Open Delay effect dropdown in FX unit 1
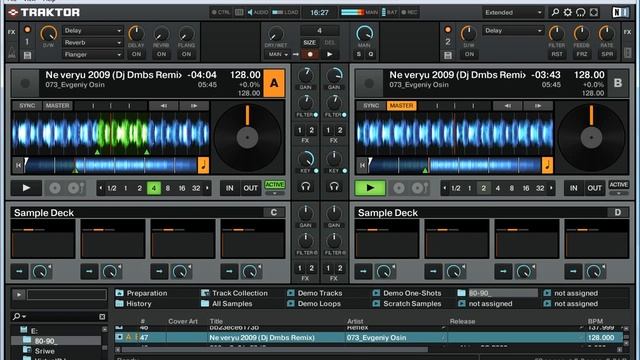 coord(92,31)
